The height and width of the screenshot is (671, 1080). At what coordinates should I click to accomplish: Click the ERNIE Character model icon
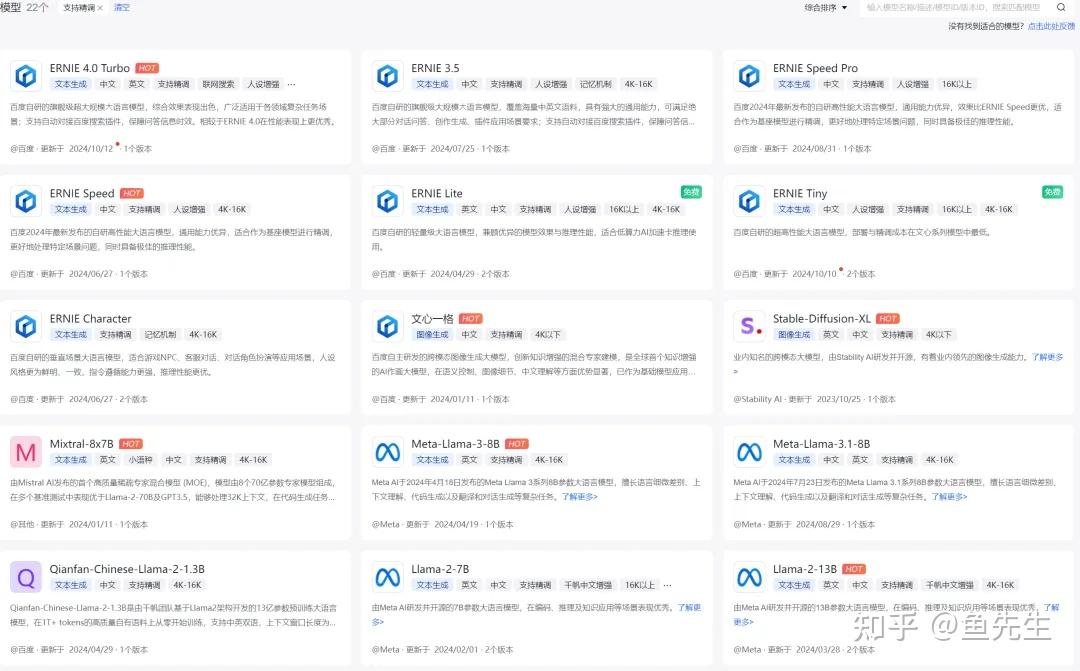(x=26, y=327)
